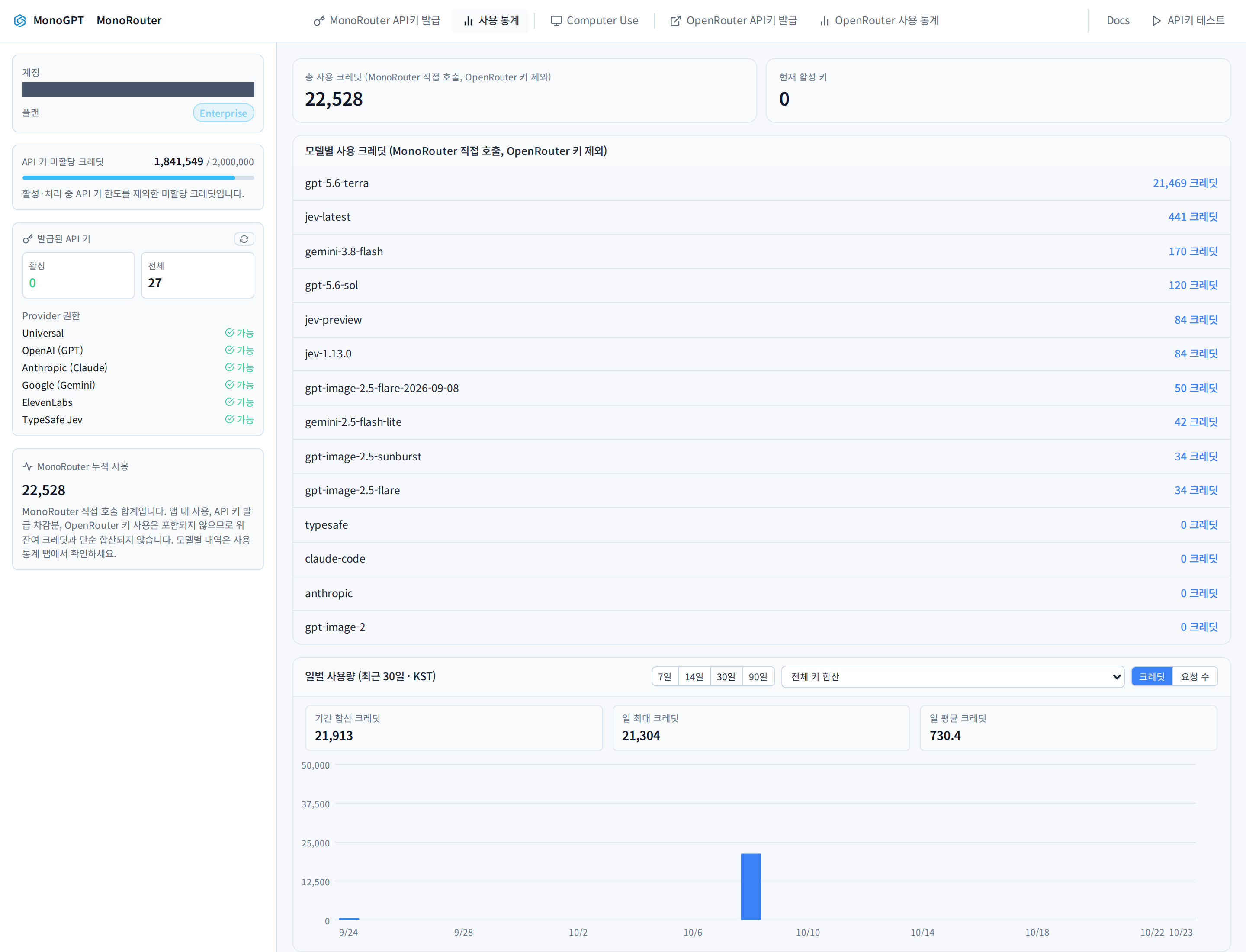Click the check icon on ElevenLabs row

[229, 402]
